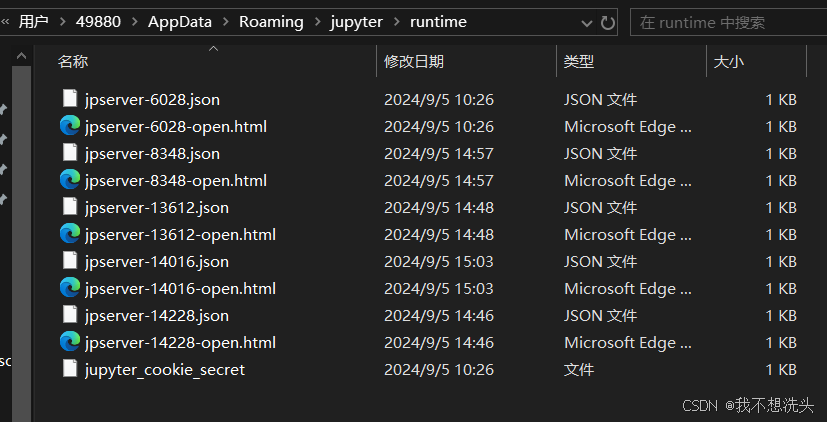Image resolution: width=827 pixels, height=422 pixels.
Task: Click Edge icon of jpserver-6028-open.html
Action: tap(70, 126)
